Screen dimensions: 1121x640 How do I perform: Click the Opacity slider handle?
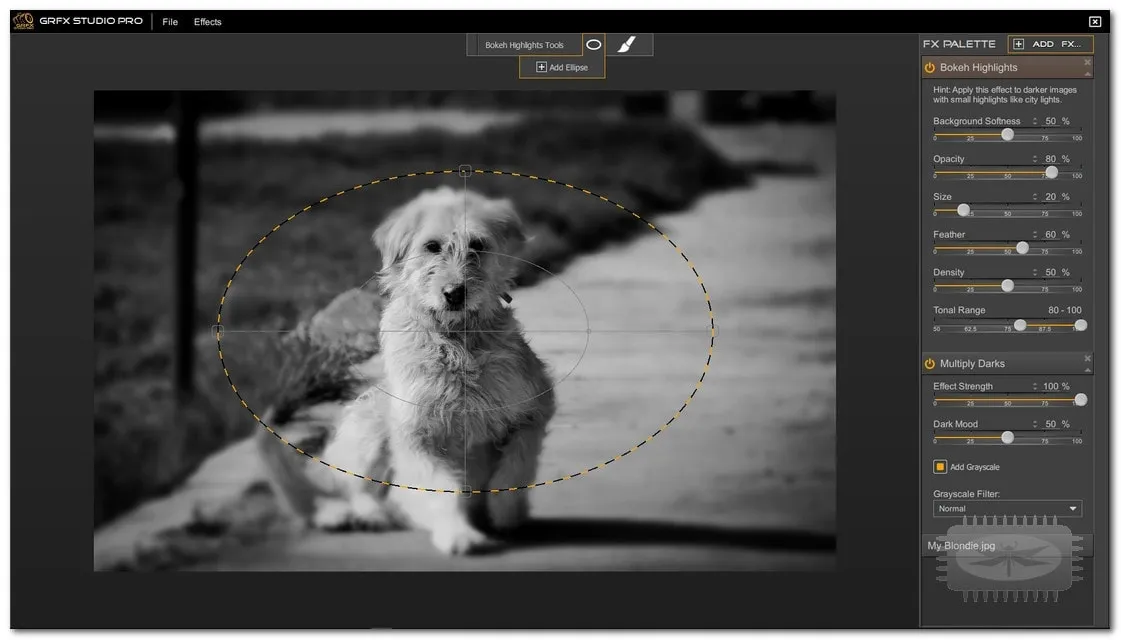[1052, 172]
